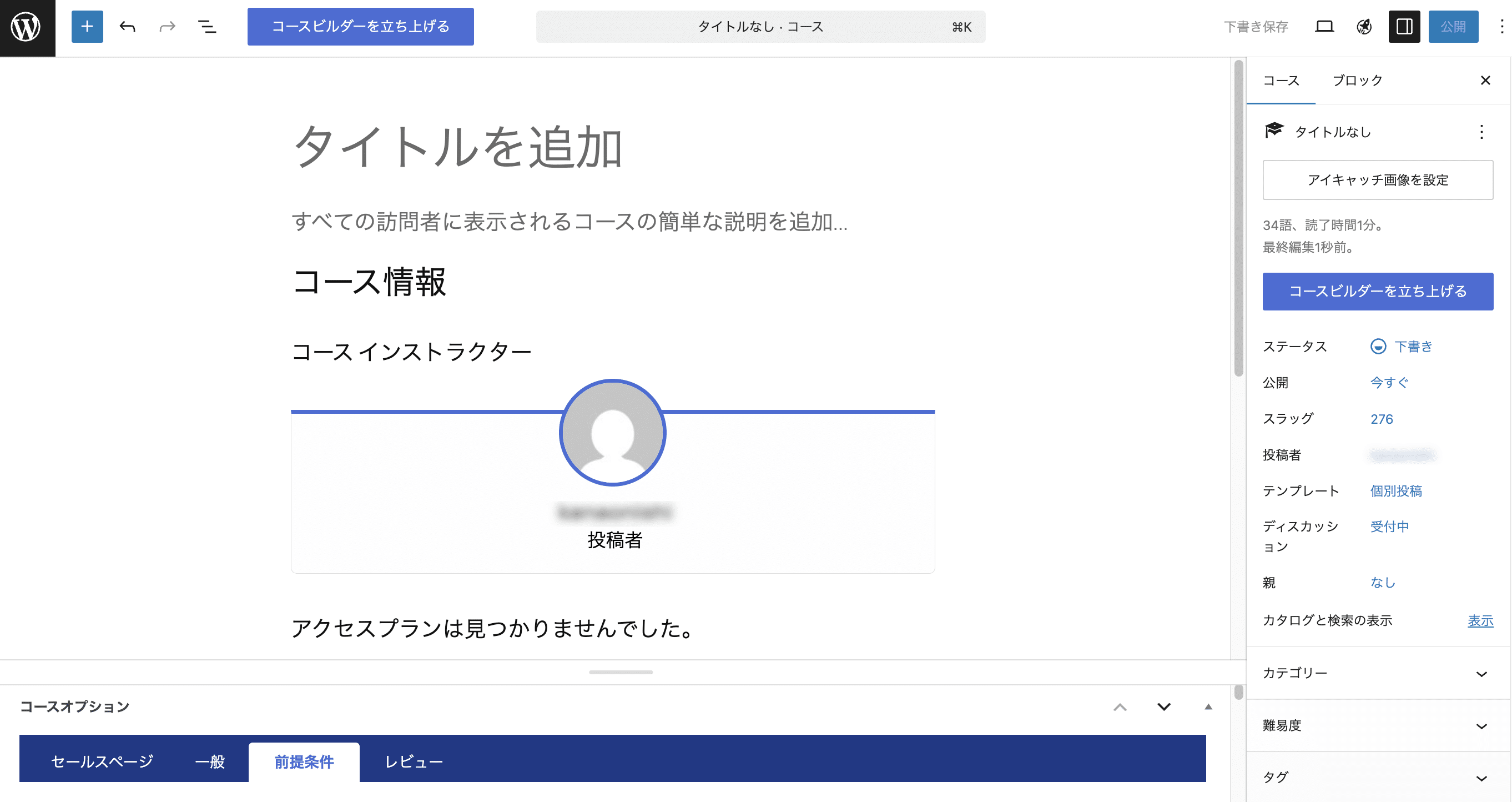Open the editor options three-dot menu

click(x=1501, y=27)
